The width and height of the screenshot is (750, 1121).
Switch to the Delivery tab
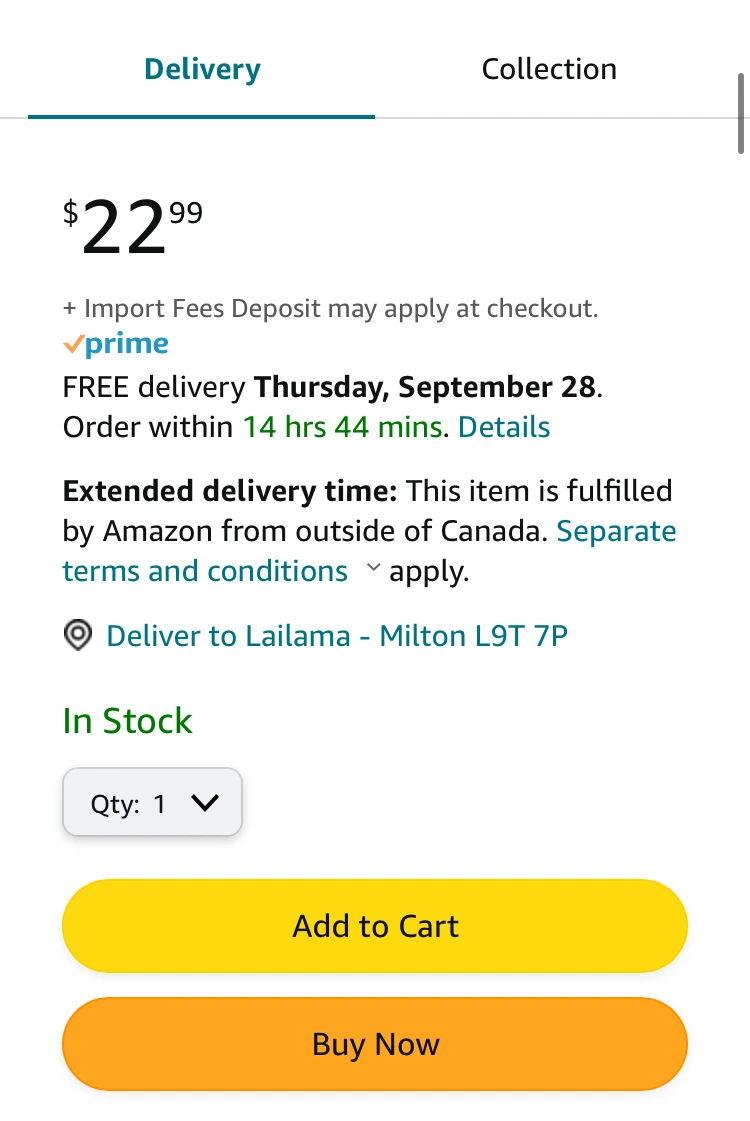[202, 70]
